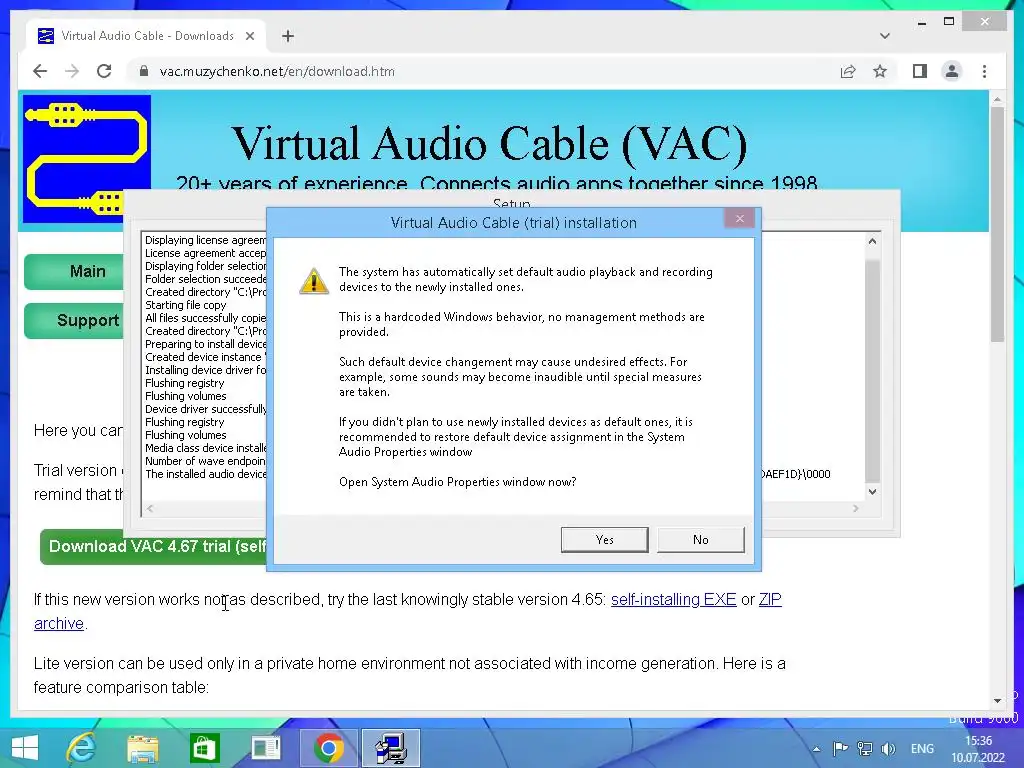Reload the Virtual Audio Cable page

(104, 71)
